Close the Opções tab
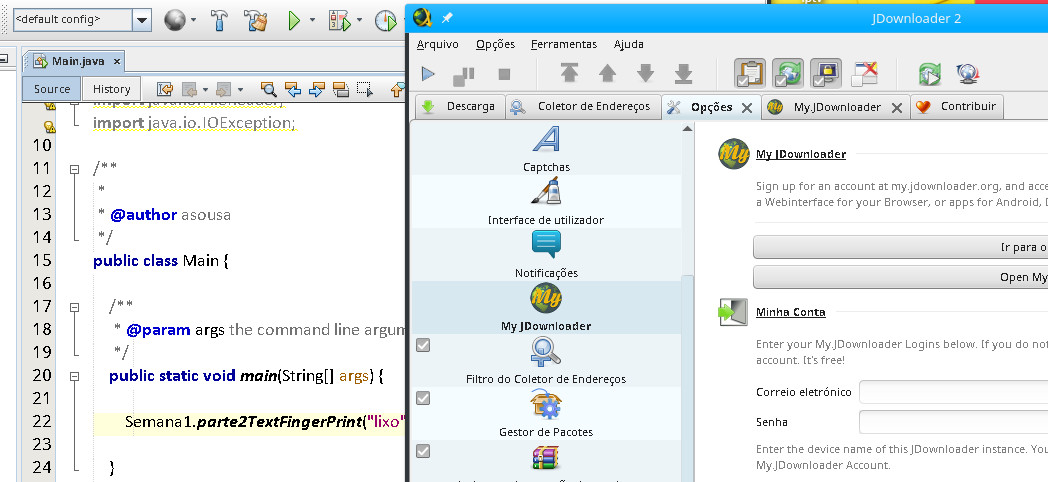This screenshot has width=1048, height=482. coord(747,108)
